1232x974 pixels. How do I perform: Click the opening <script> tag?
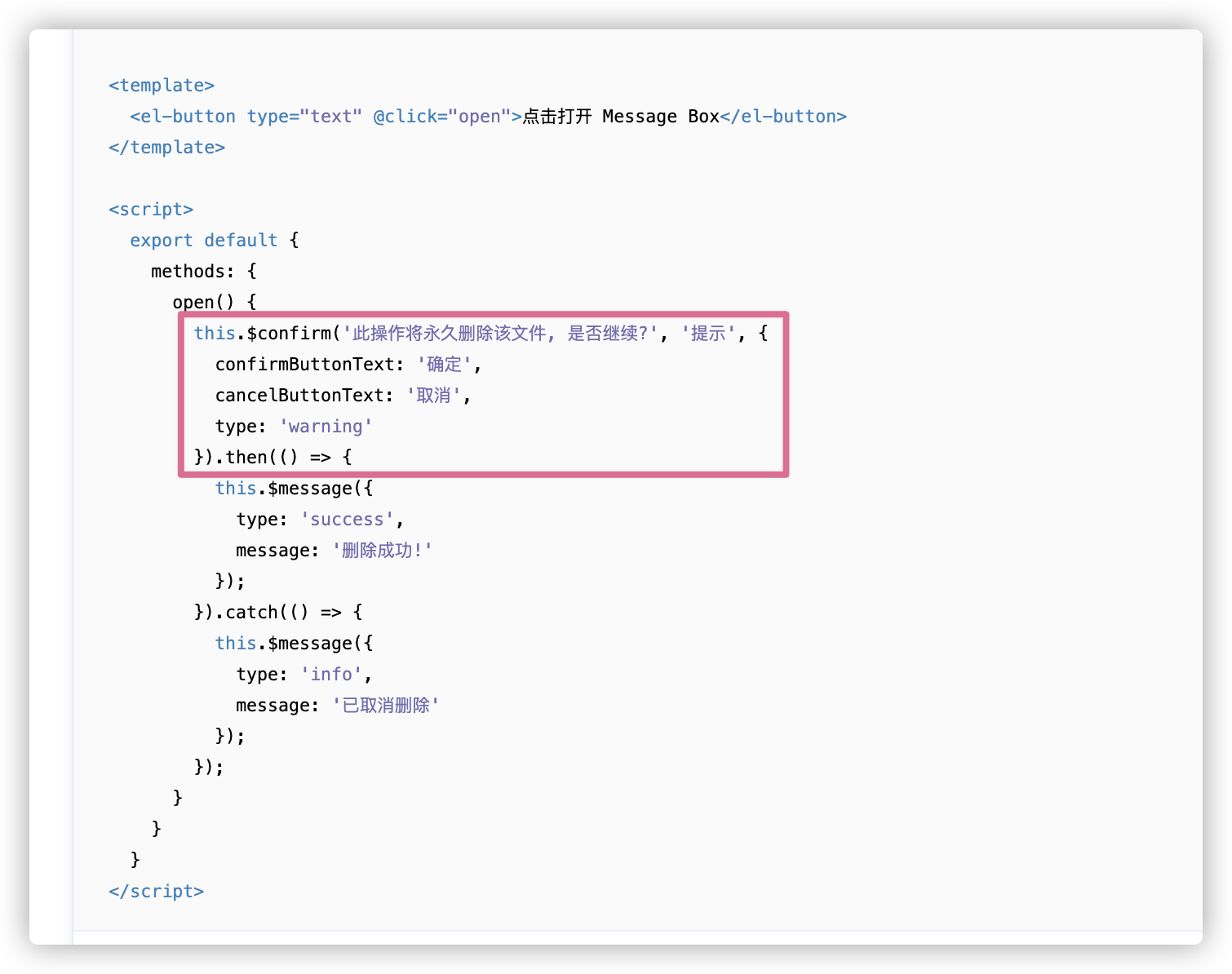pyautogui.click(x=151, y=210)
